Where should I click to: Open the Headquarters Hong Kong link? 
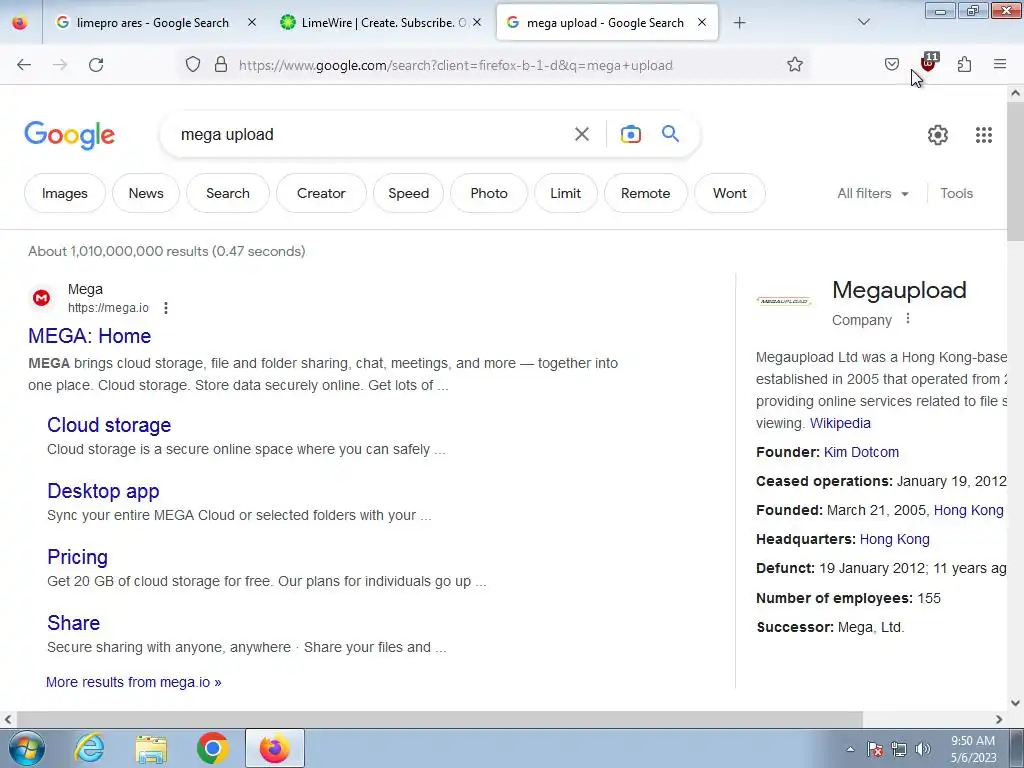(895, 539)
